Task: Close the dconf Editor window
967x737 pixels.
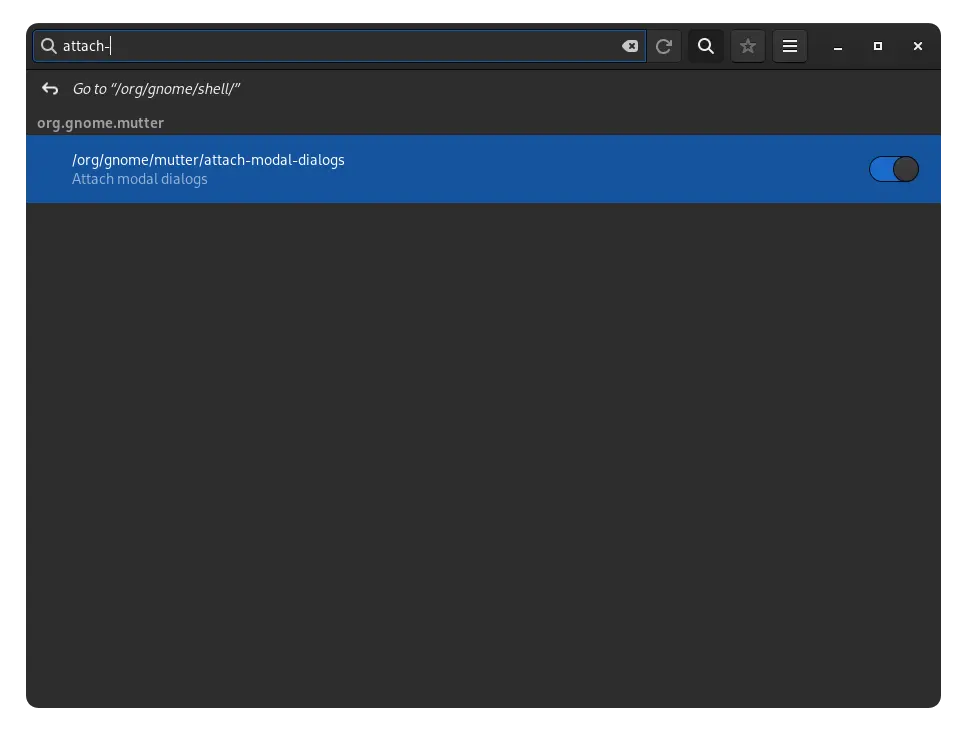Action: [x=918, y=46]
